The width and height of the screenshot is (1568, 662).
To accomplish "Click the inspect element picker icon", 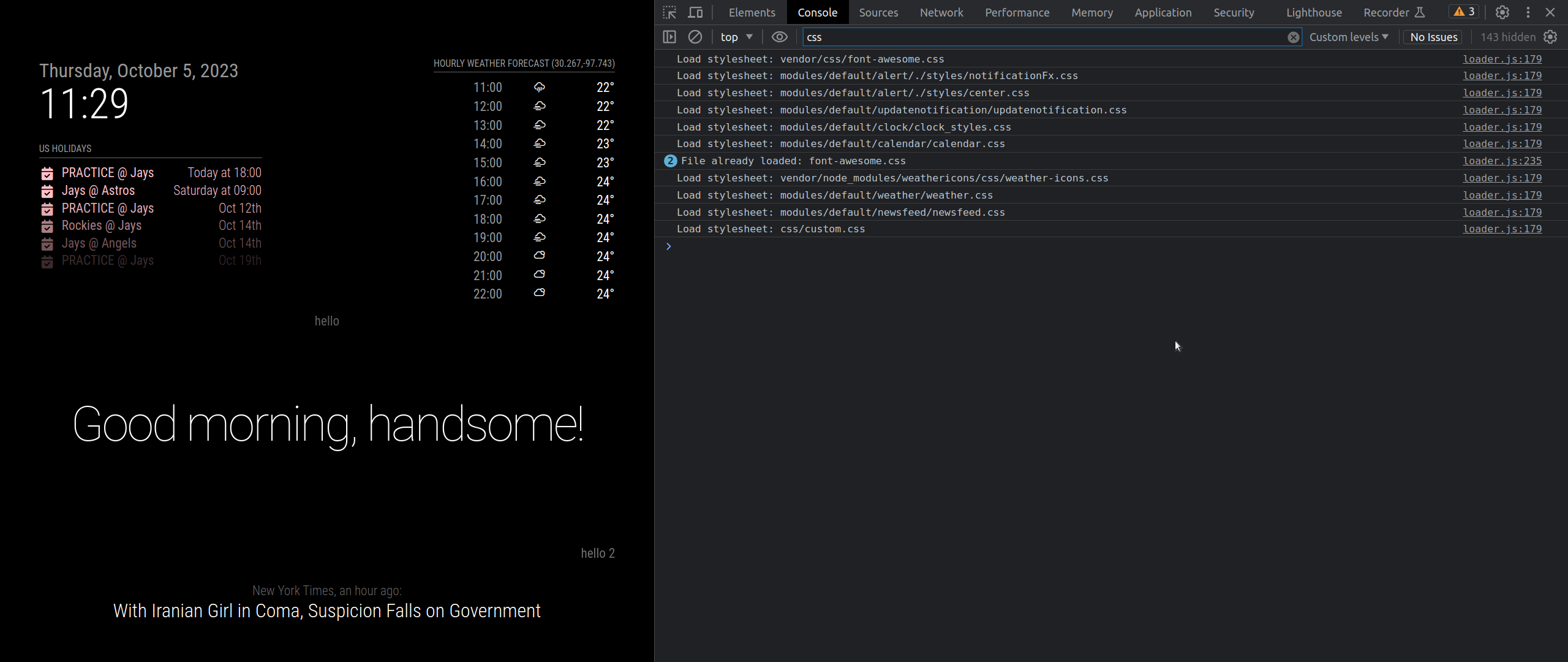I will 669,12.
